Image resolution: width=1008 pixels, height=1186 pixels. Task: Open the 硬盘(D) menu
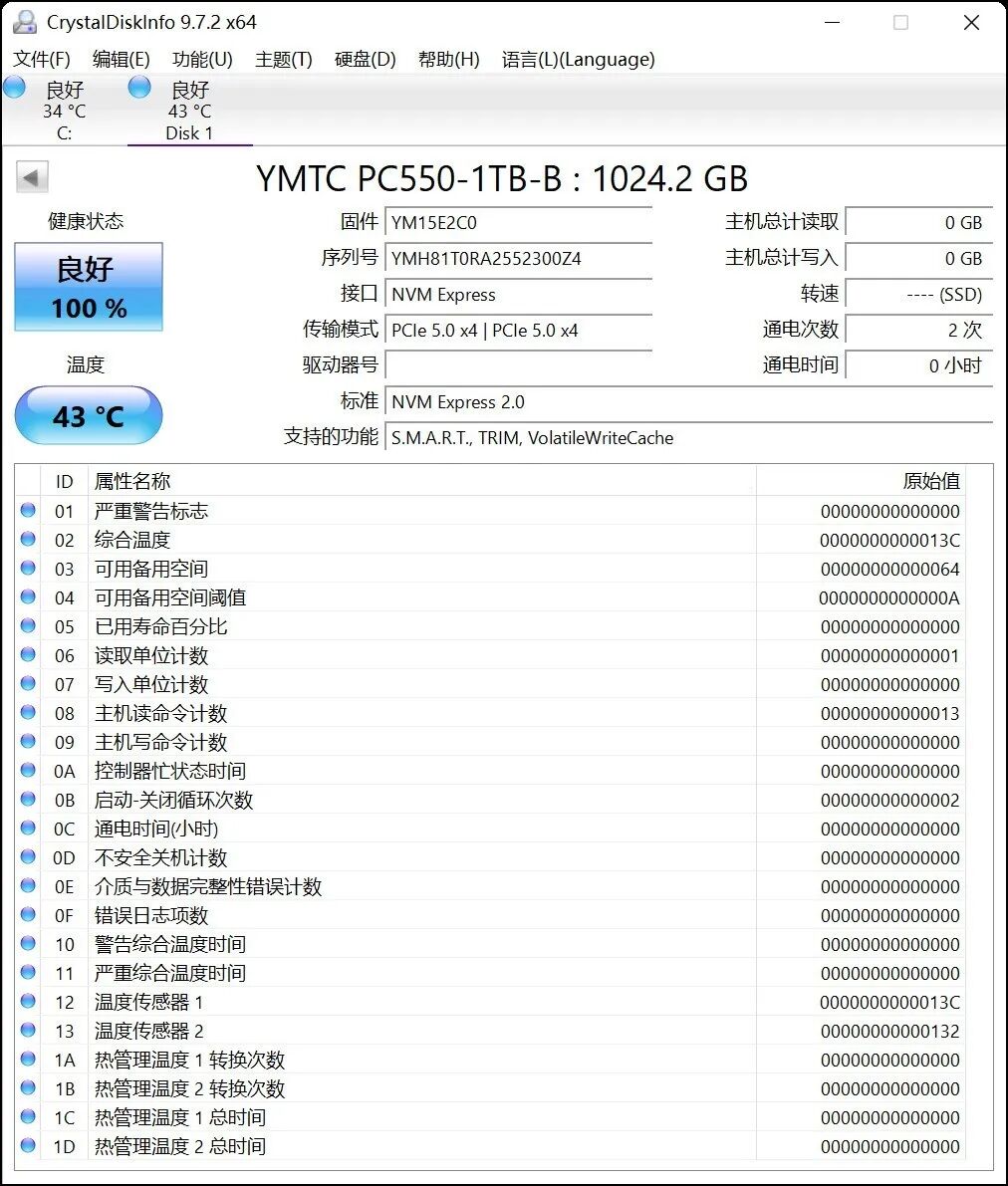coord(364,59)
